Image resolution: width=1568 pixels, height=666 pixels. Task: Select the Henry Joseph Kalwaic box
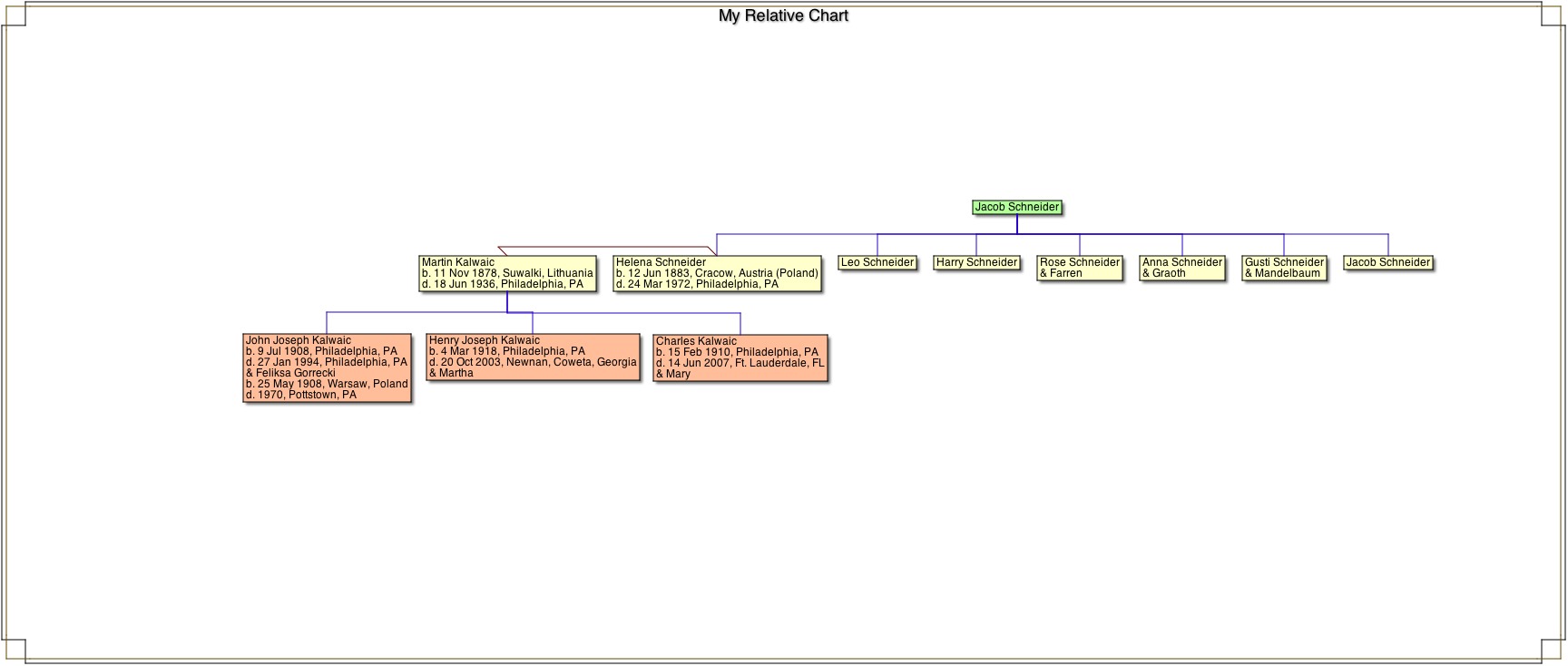[x=533, y=357]
